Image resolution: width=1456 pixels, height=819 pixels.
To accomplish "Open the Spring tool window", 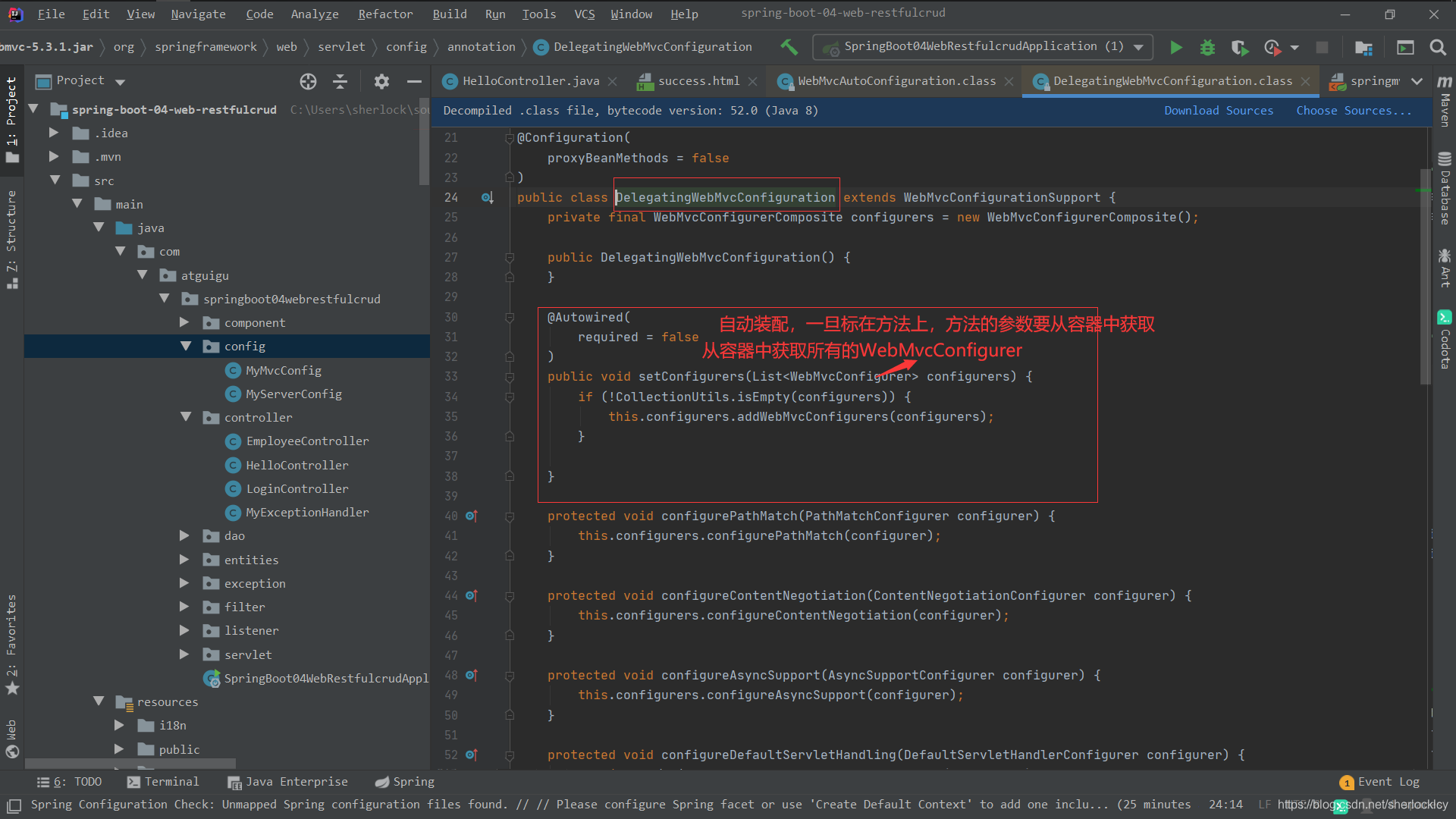I will click(x=405, y=782).
